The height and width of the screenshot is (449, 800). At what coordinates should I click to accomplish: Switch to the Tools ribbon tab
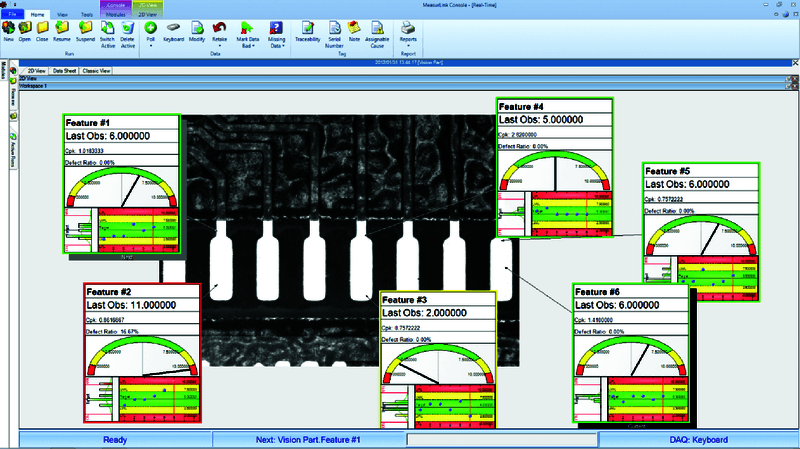click(x=87, y=15)
